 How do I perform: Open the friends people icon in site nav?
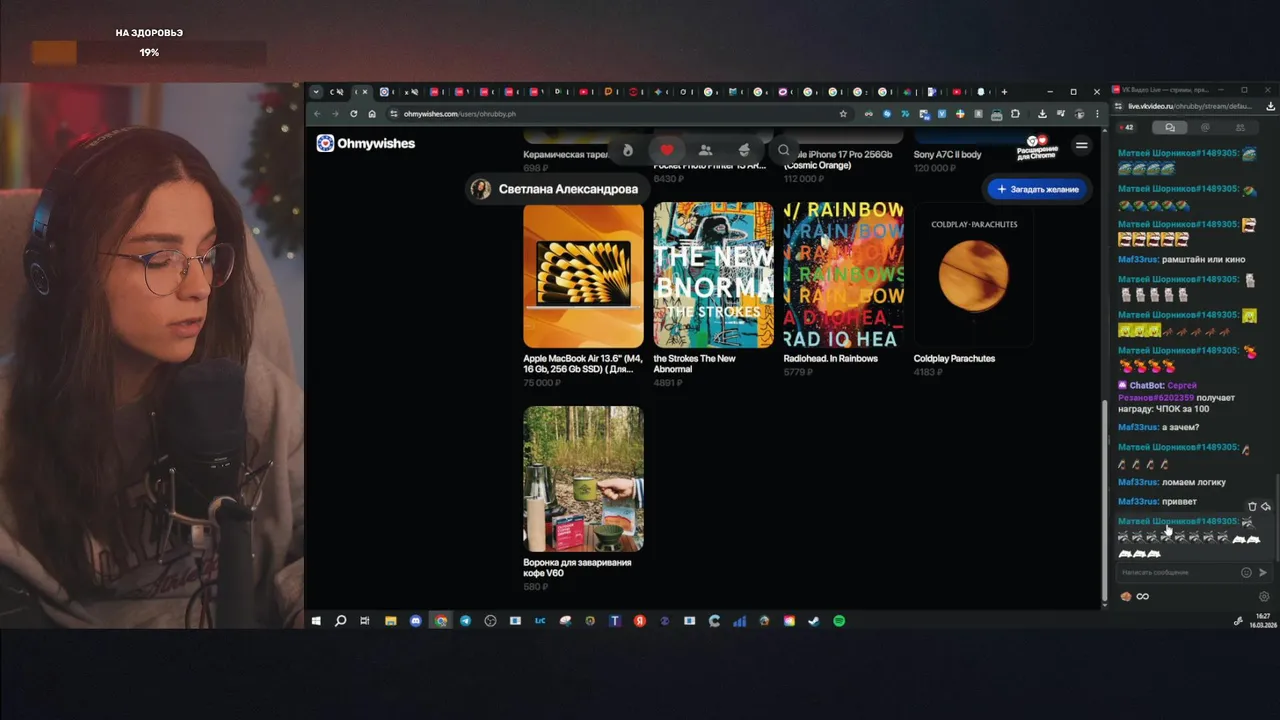tap(705, 150)
